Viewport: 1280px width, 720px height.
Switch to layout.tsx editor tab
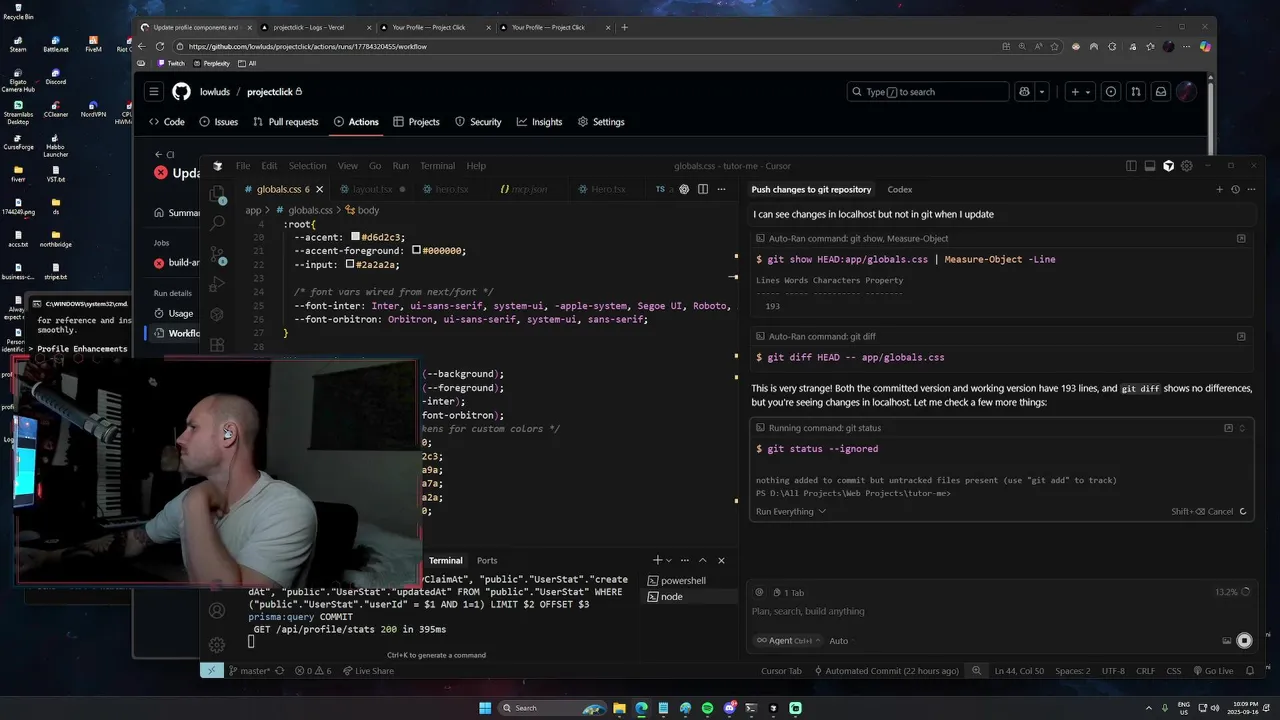372,189
